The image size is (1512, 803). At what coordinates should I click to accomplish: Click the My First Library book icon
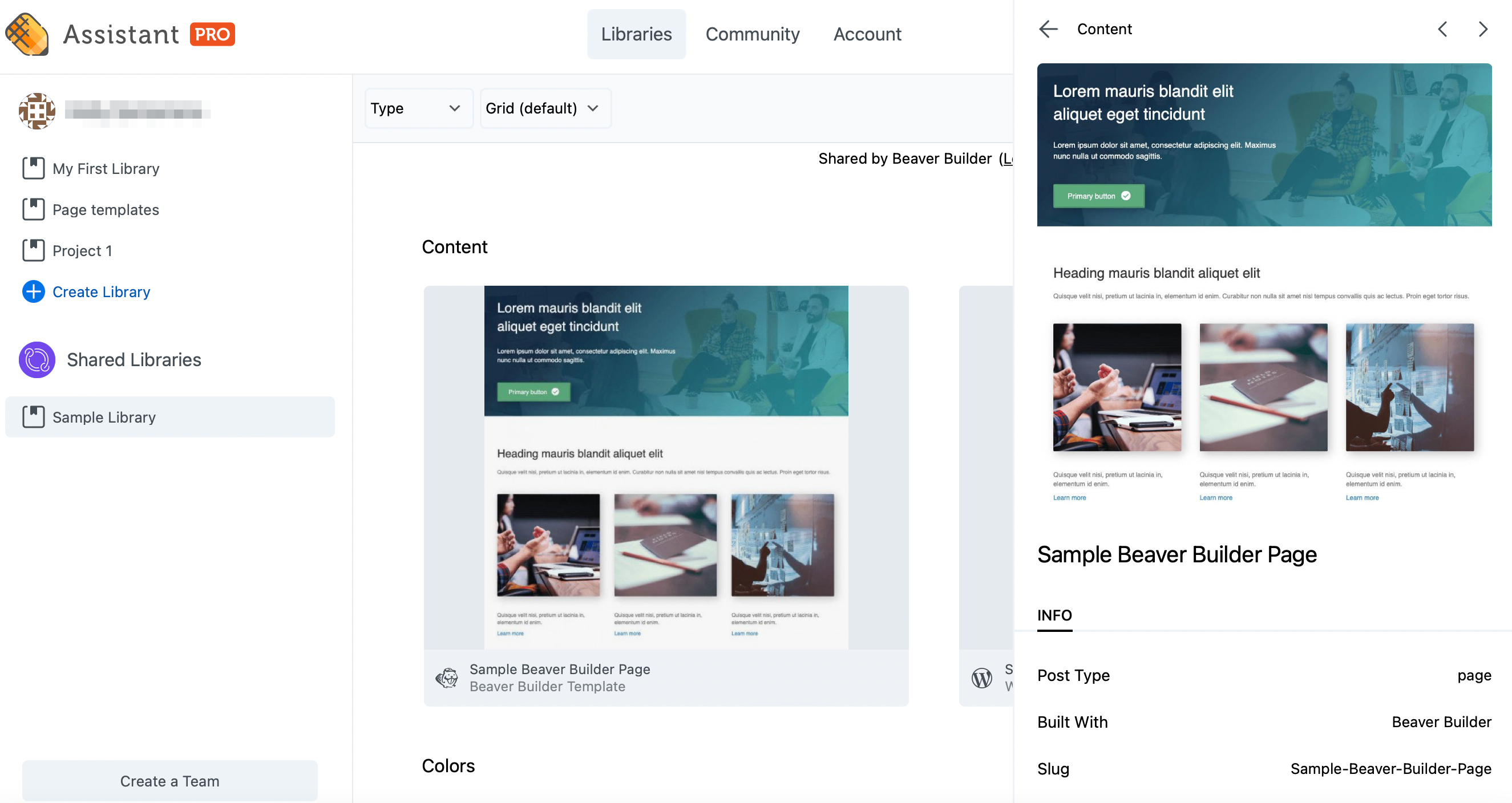(x=34, y=168)
